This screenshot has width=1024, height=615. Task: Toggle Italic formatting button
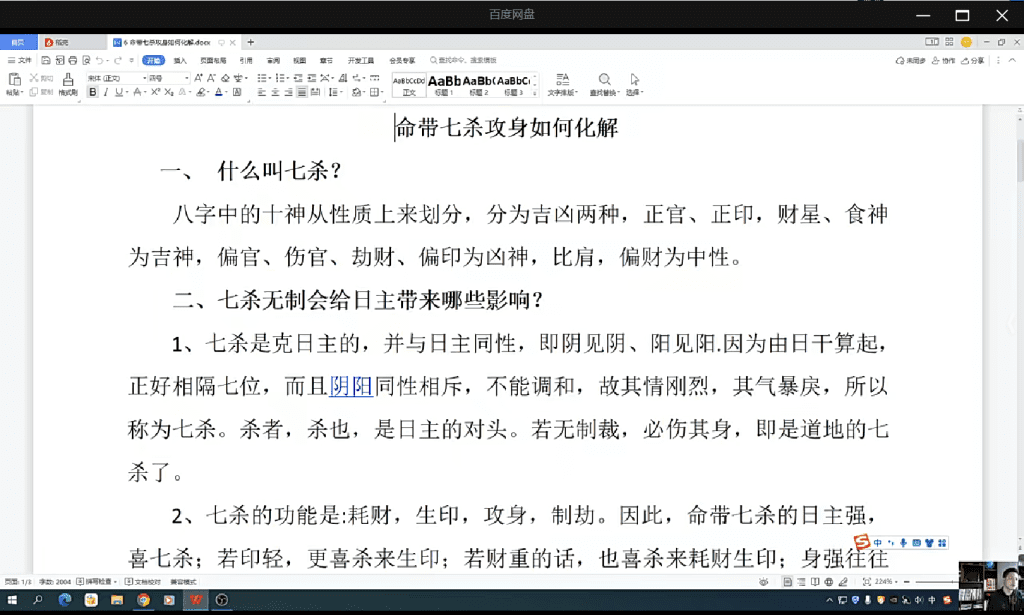[x=106, y=93]
